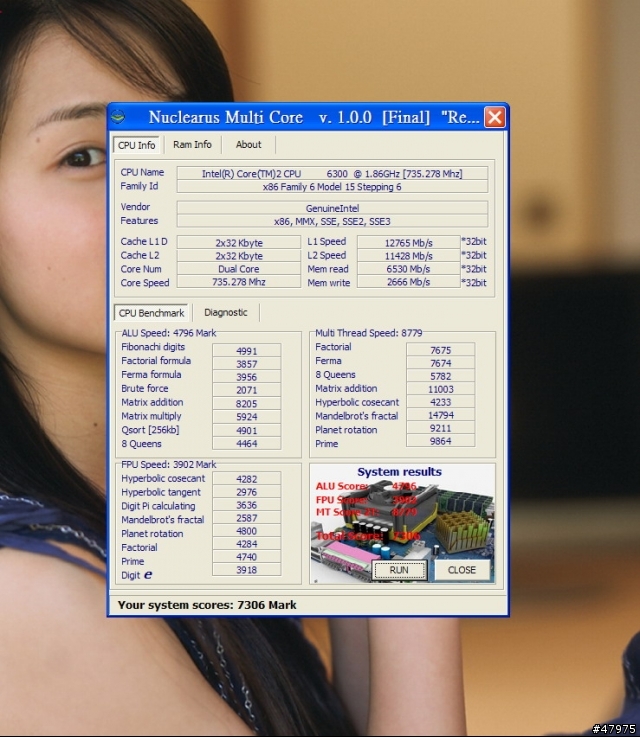
Task: Click the Multi Thread Ferma score 7674
Action: click(440, 363)
